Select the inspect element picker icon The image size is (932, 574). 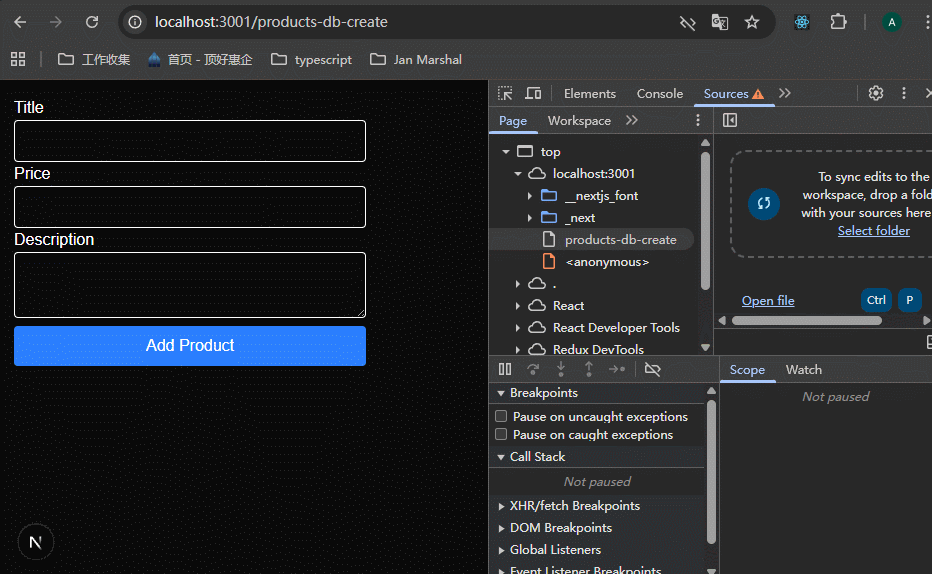point(505,93)
